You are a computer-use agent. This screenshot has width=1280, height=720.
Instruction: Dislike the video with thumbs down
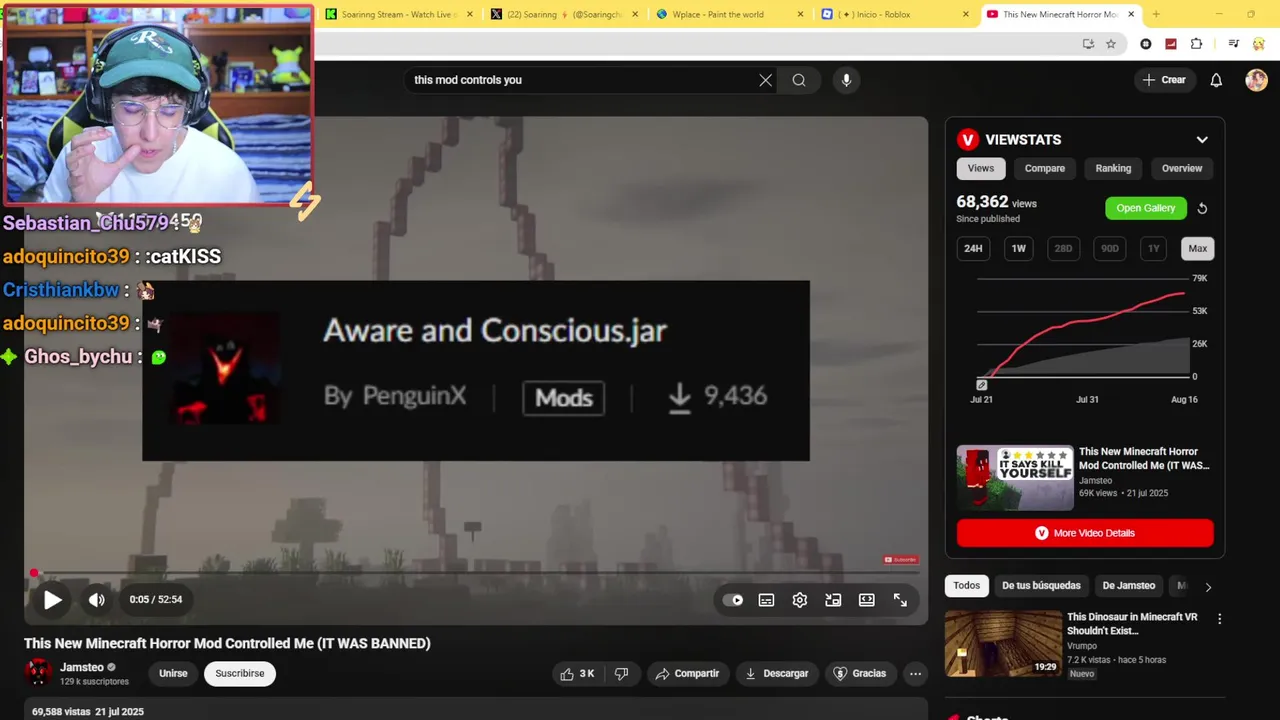pyautogui.click(x=622, y=674)
